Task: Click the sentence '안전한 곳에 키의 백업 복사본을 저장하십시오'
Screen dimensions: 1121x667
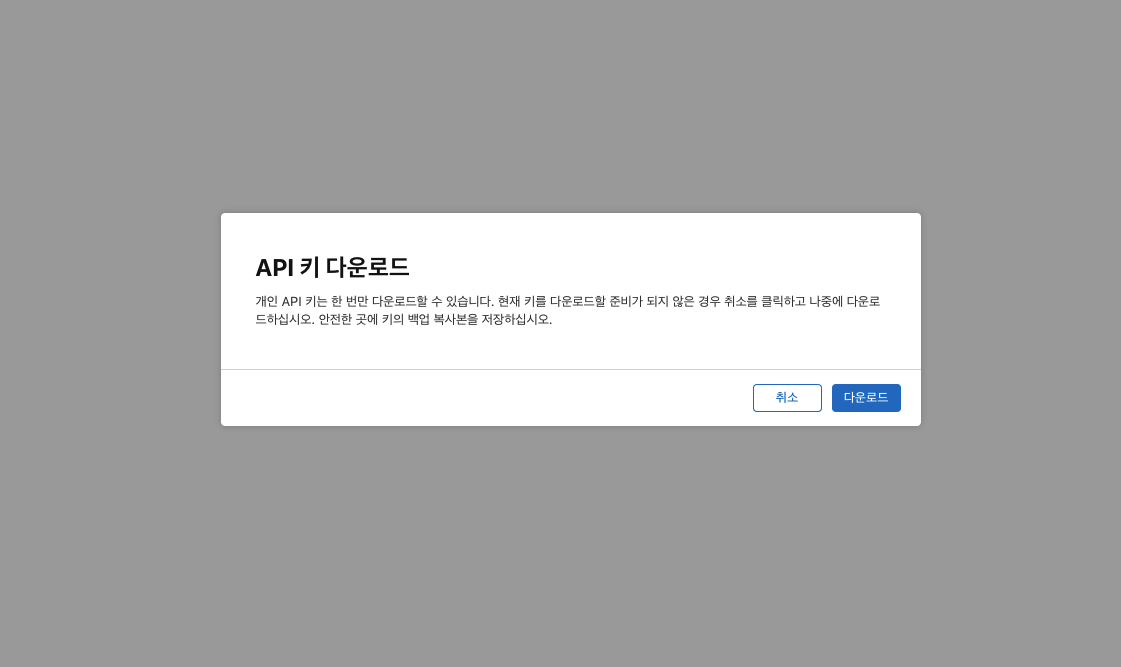Action: [x=434, y=320]
